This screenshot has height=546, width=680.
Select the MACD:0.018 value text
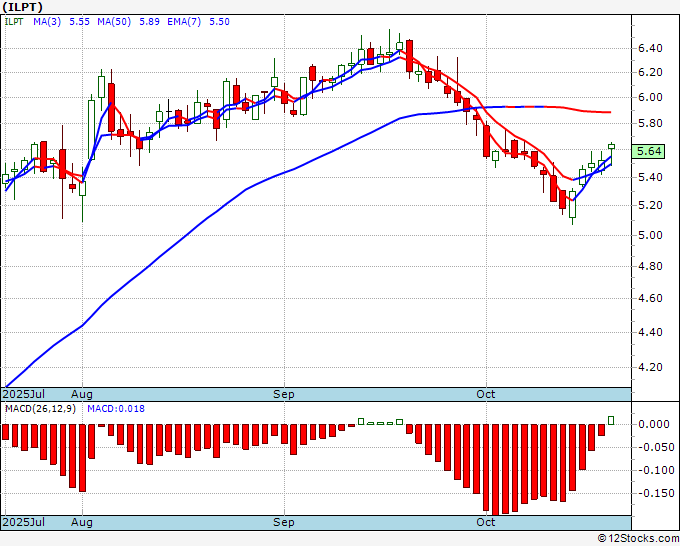pos(116,409)
